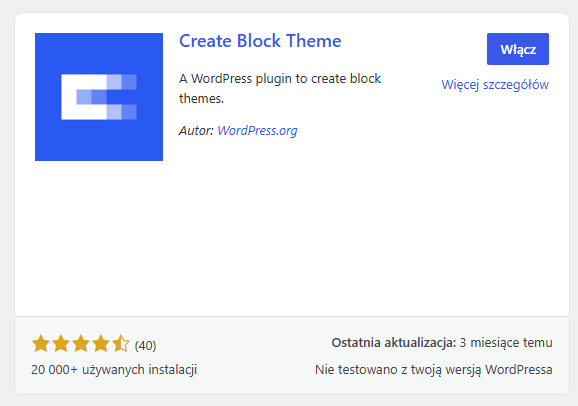The image size is (578, 406).
Task: Open the WordPress.org author link
Action: pyautogui.click(x=257, y=131)
